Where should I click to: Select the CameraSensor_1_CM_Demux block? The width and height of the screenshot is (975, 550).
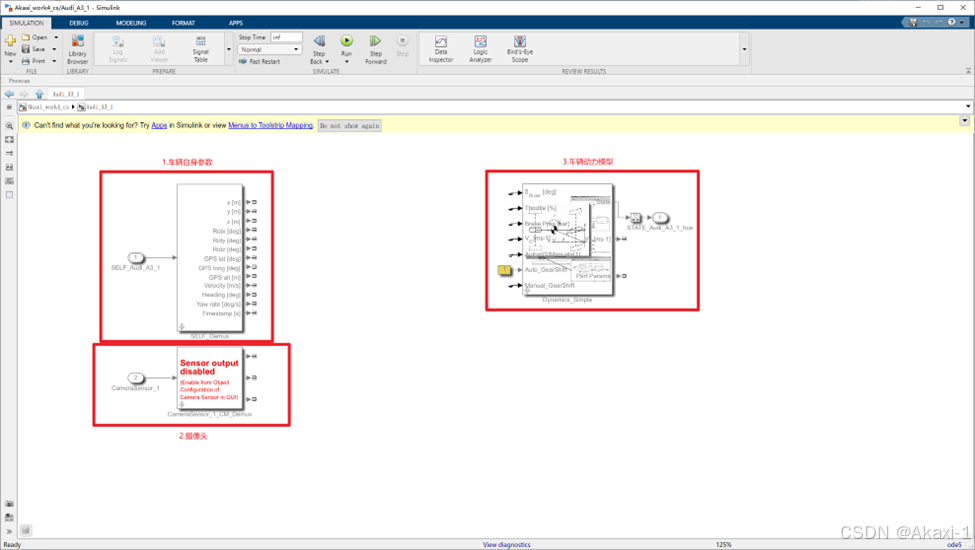(210, 378)
